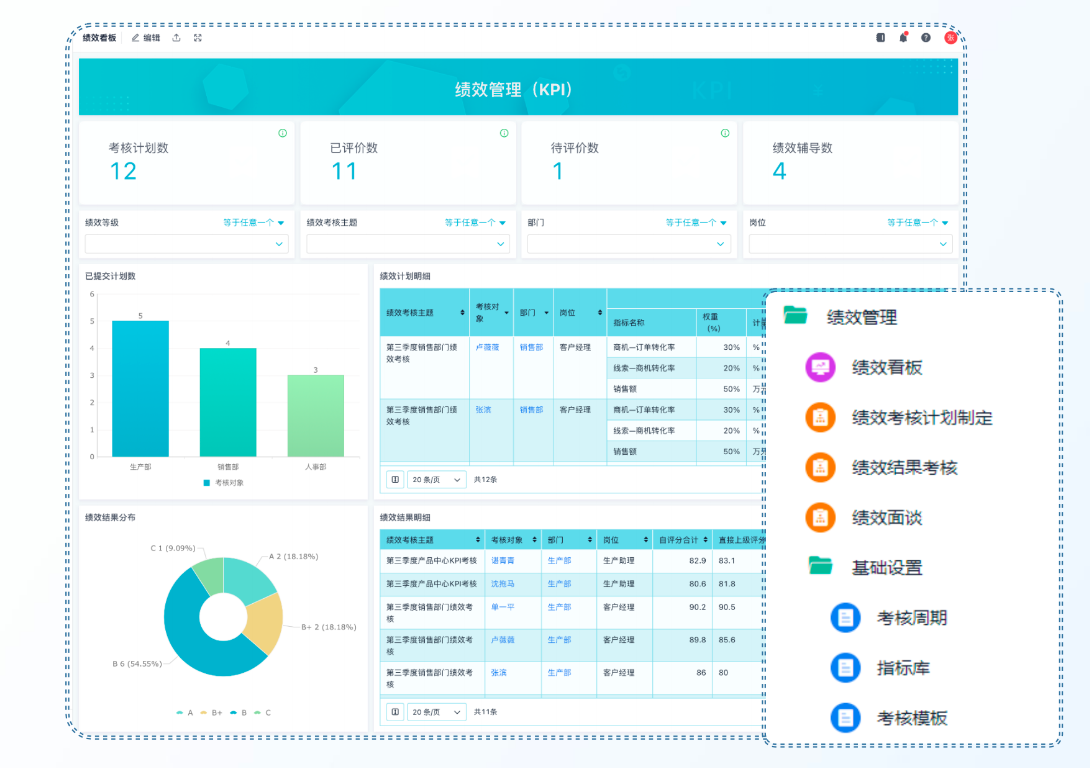Screen dimensions: 1090x768
Task: Click orange icon for 绩效结果考核
Action: (820, 467)
